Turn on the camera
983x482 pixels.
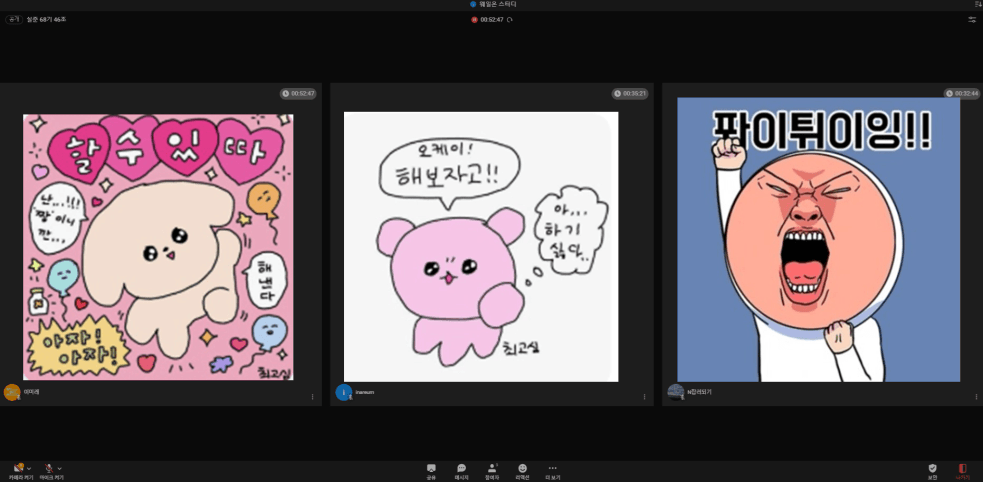pos(19,468)
